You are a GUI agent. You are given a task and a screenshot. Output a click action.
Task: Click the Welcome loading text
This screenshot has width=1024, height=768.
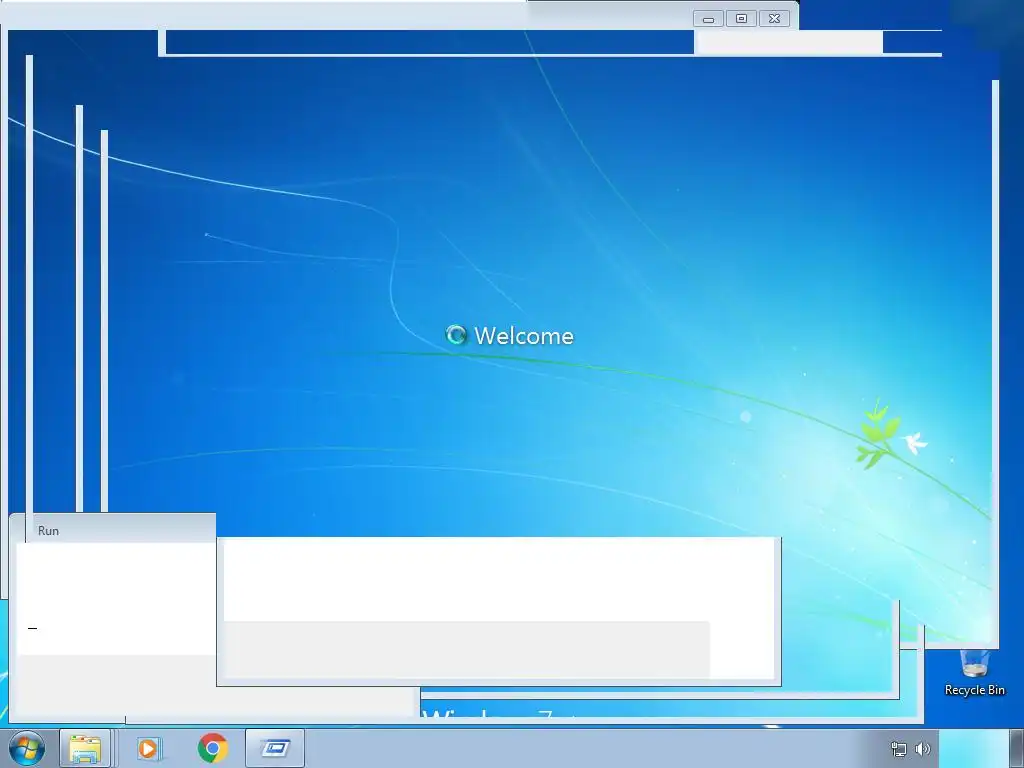[x=524, y=336]
